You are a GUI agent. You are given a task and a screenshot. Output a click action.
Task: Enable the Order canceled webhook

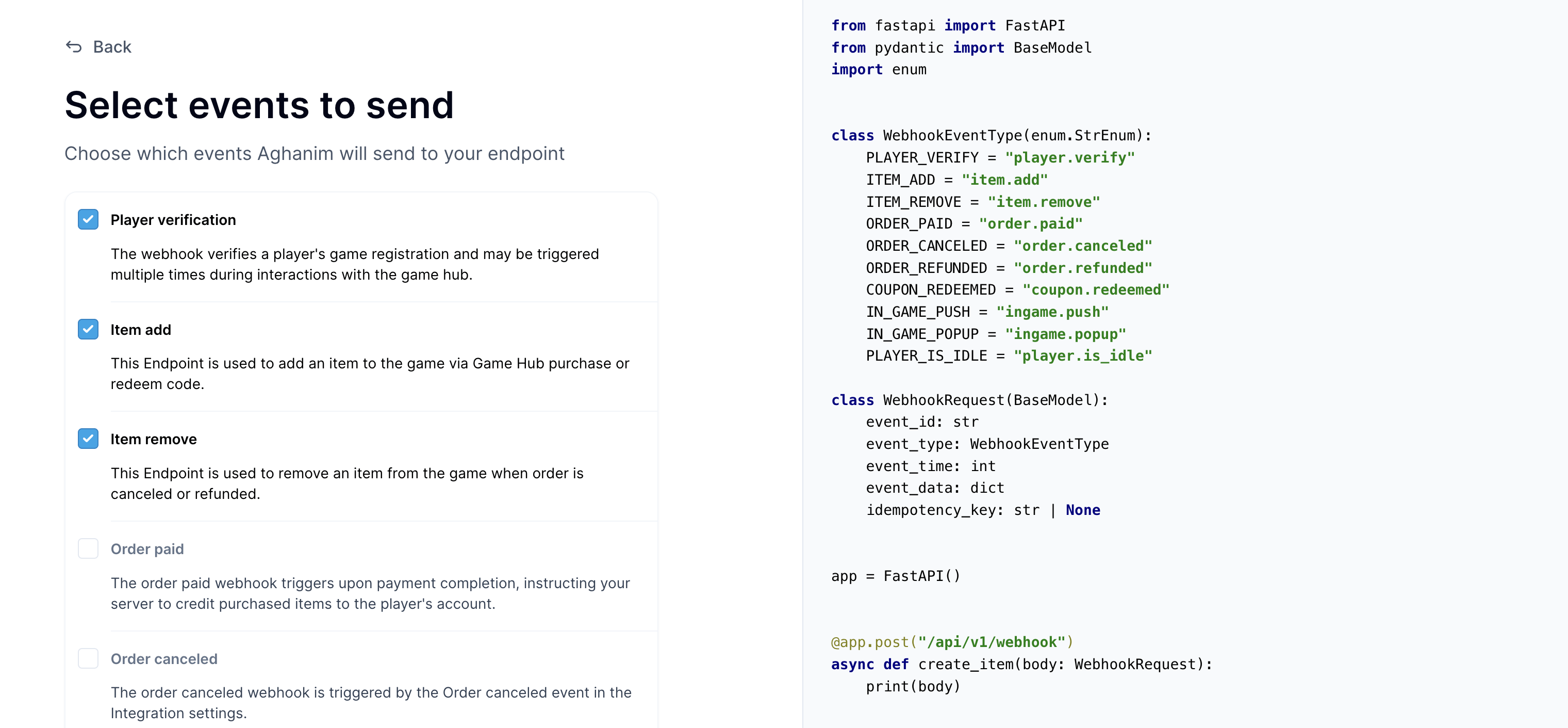[88, 658]
